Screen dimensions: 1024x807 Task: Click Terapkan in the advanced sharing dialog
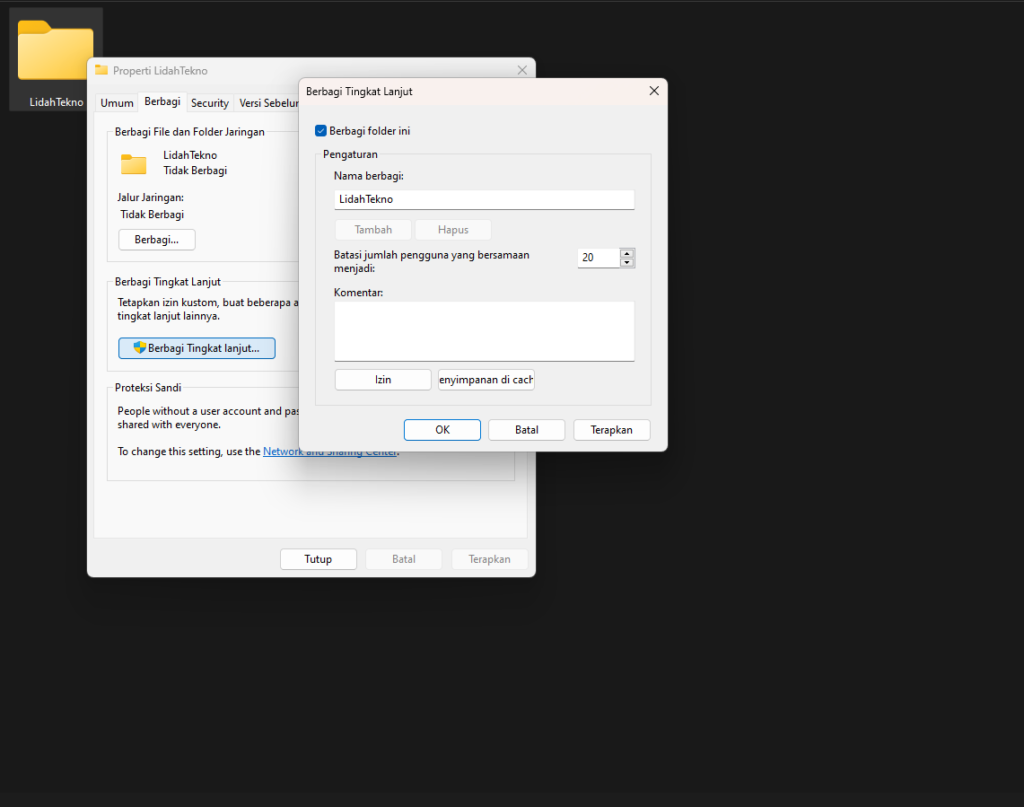611,430
